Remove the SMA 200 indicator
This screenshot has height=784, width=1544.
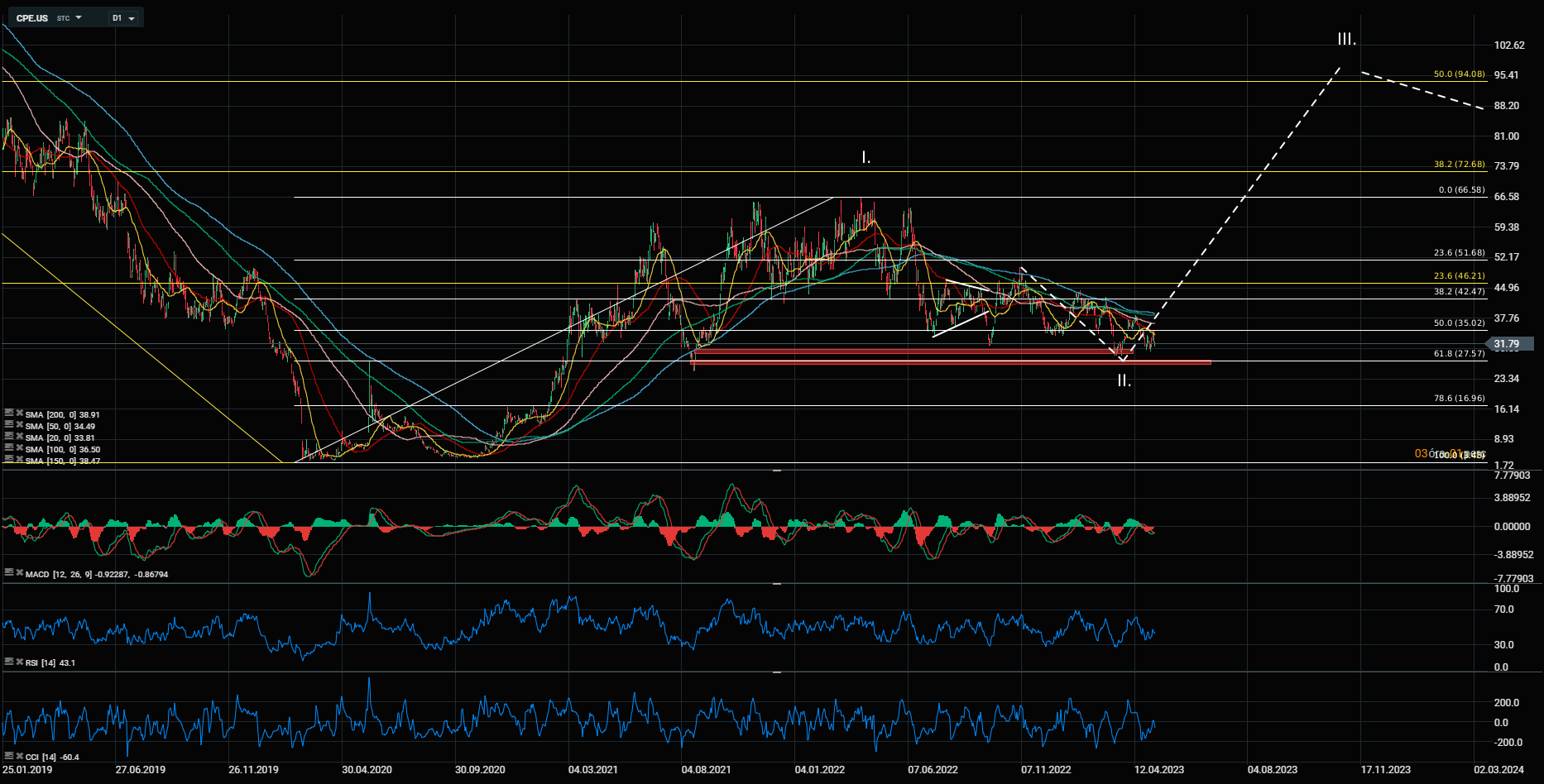point(19,413)
